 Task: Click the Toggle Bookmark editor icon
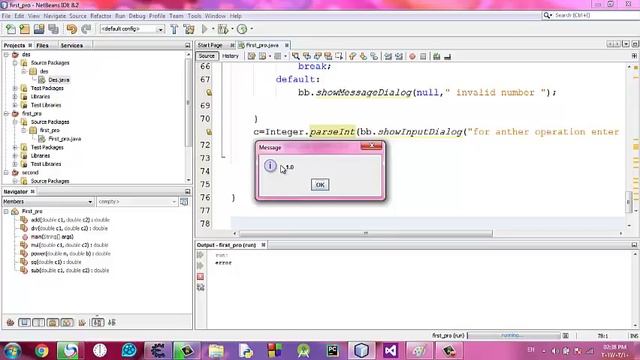[x=374, y=56]
